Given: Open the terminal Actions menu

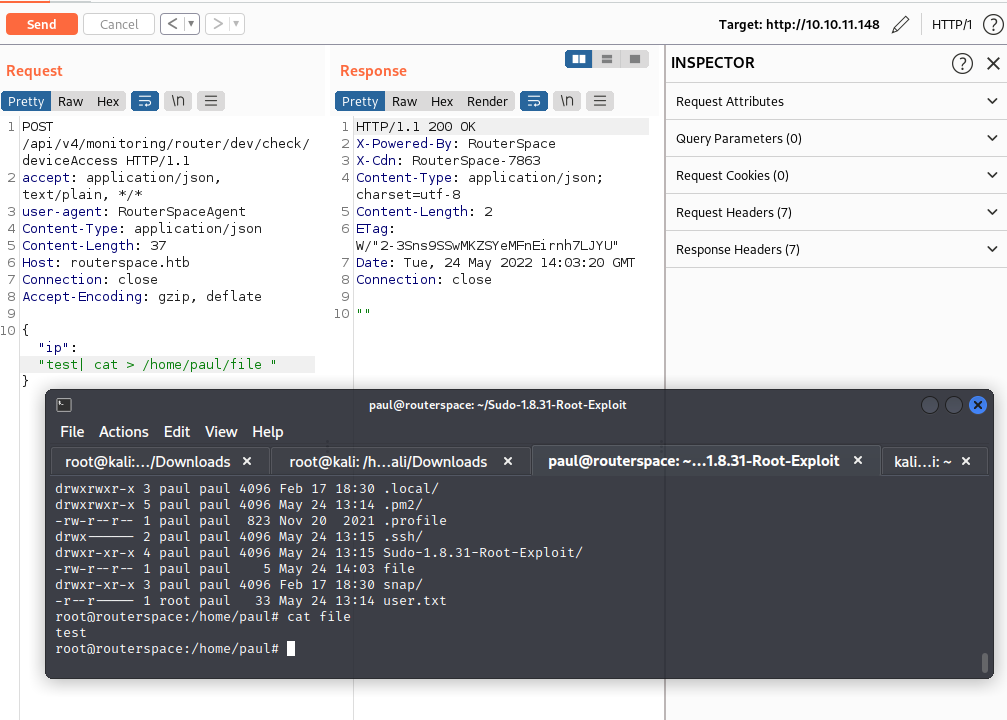Looking at the screenshot, I should 123,432.
